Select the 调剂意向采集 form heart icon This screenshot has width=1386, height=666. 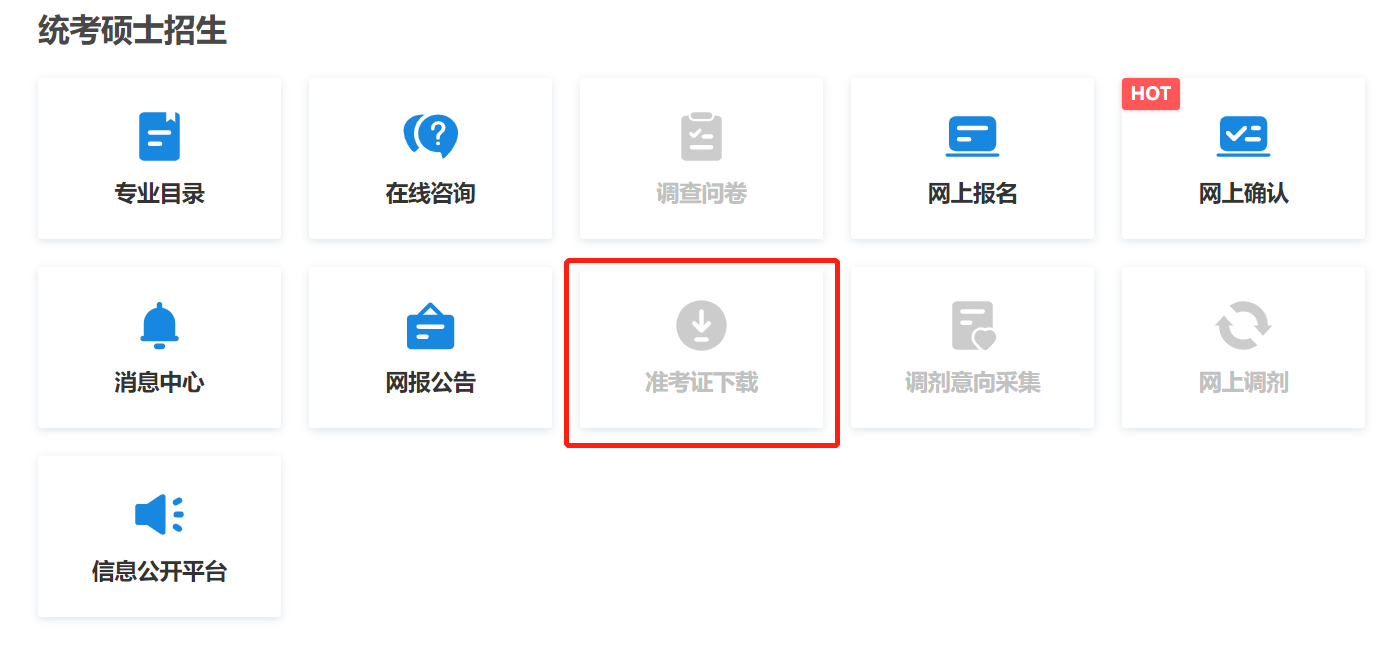[x=973, y=326]
